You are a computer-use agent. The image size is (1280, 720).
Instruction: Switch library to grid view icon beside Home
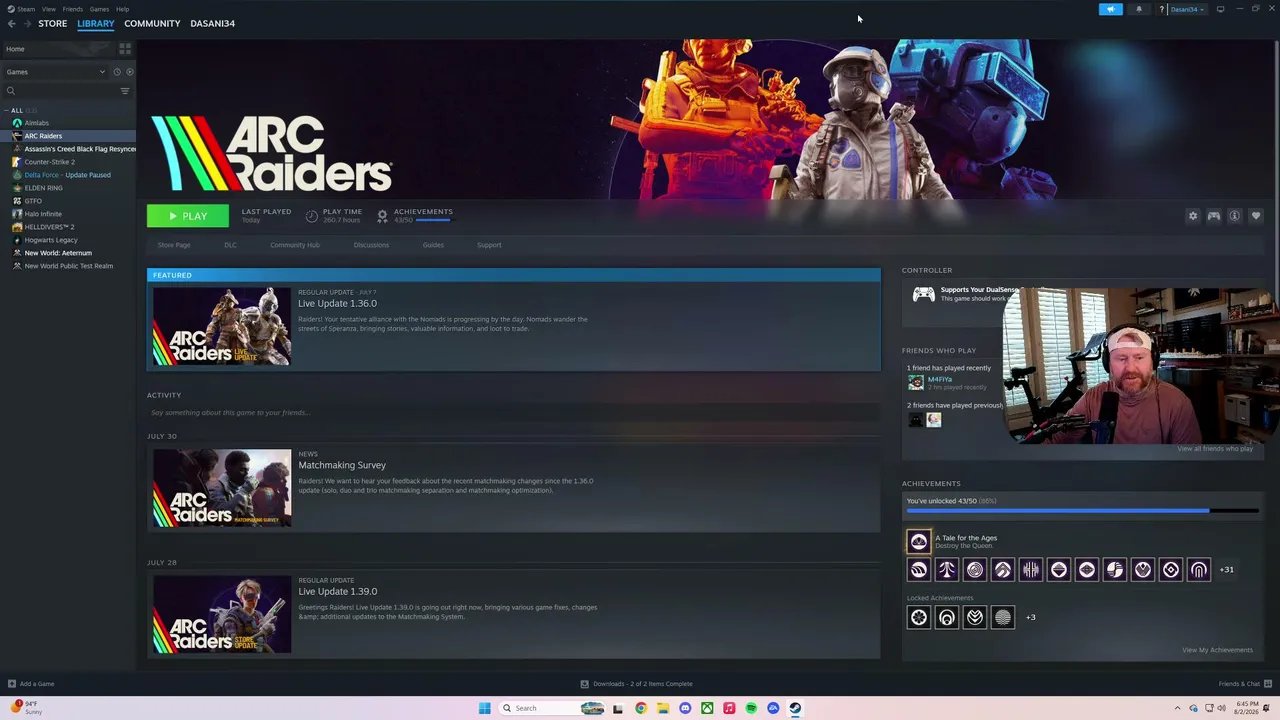(125, 48)
